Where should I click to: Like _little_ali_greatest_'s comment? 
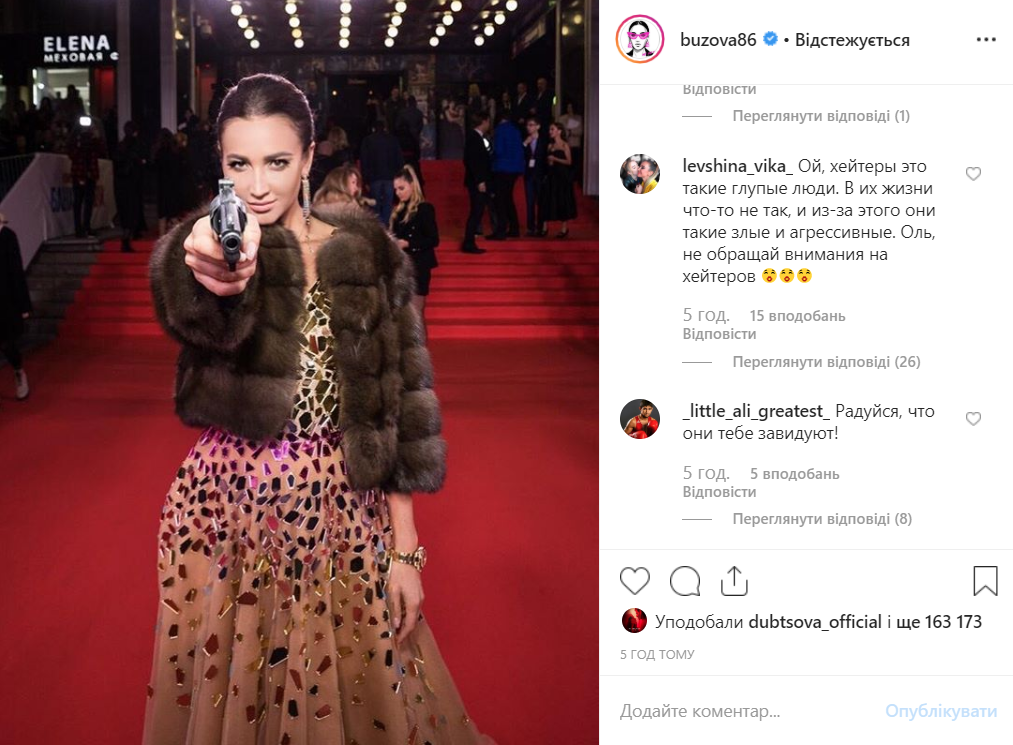pos(973,419)
